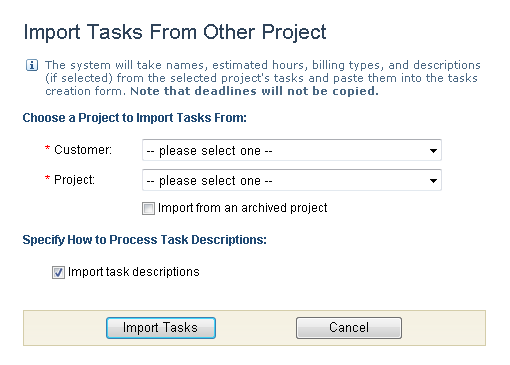Click the bold deadlines-not-copied note
510x365 pixels.
pos(254,91)
